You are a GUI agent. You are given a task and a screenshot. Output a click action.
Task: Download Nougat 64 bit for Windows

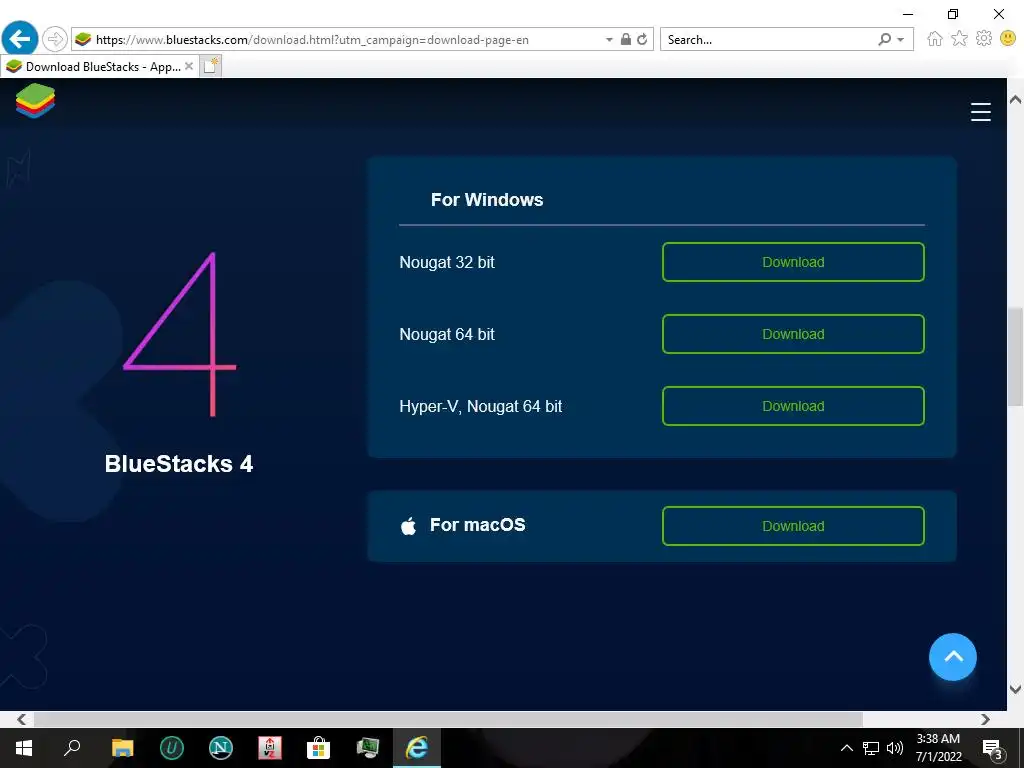coord(793,334)
